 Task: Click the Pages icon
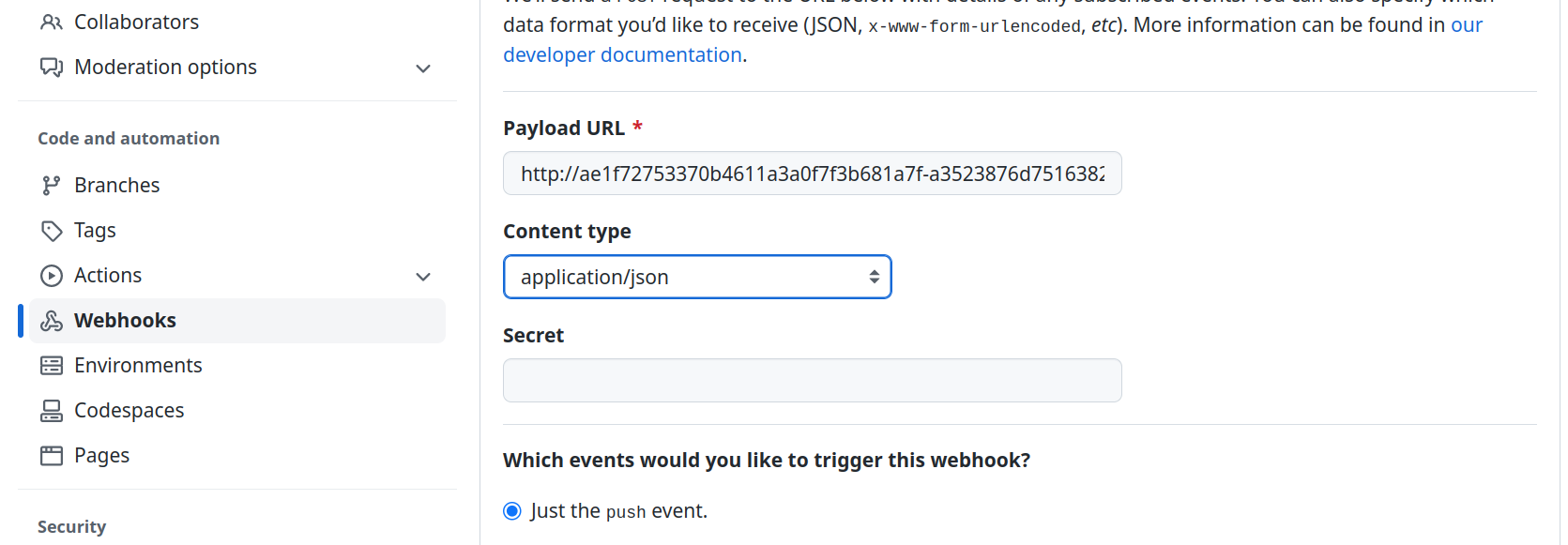51,455
